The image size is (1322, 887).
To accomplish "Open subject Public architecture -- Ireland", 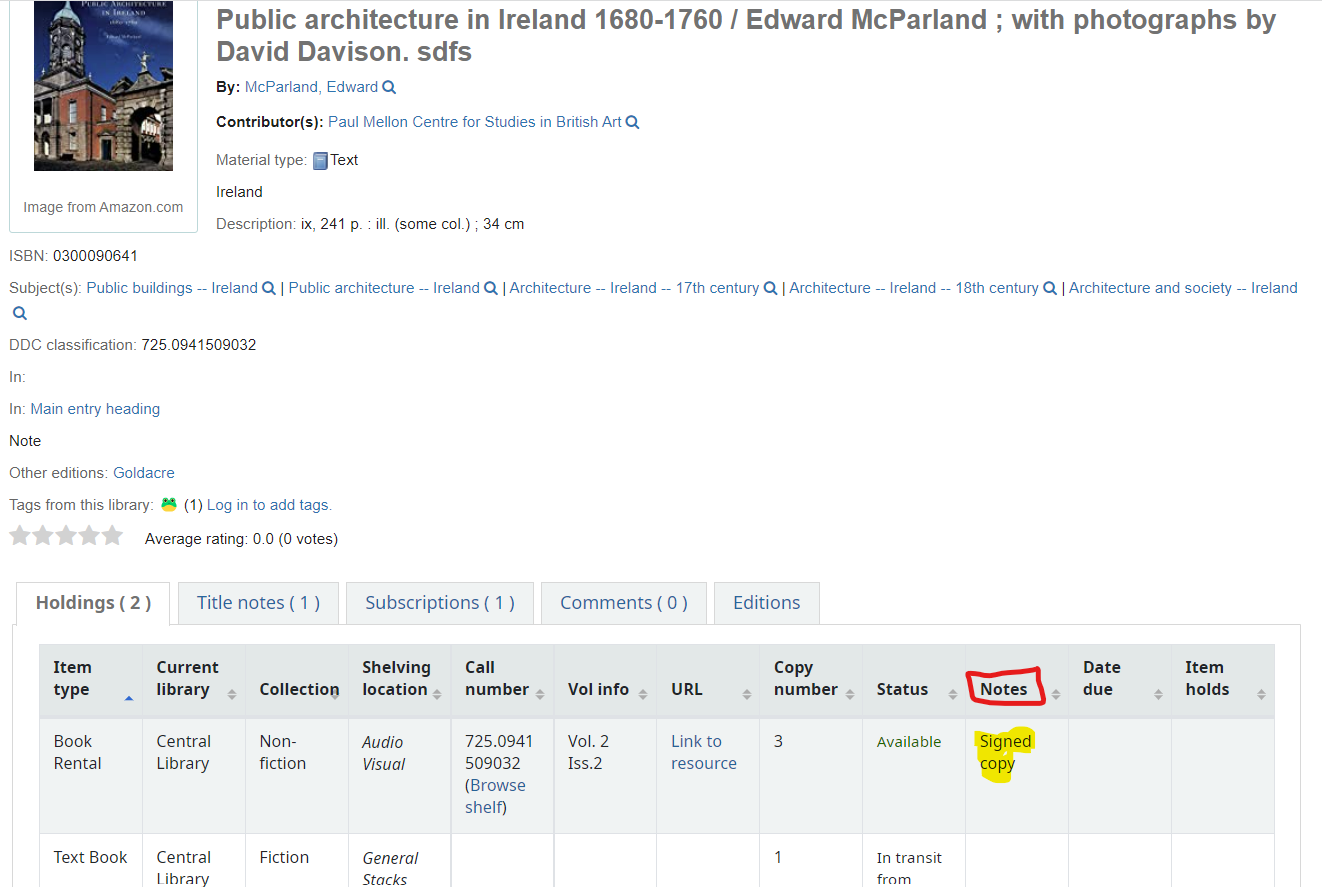I will tap(384, 288).
